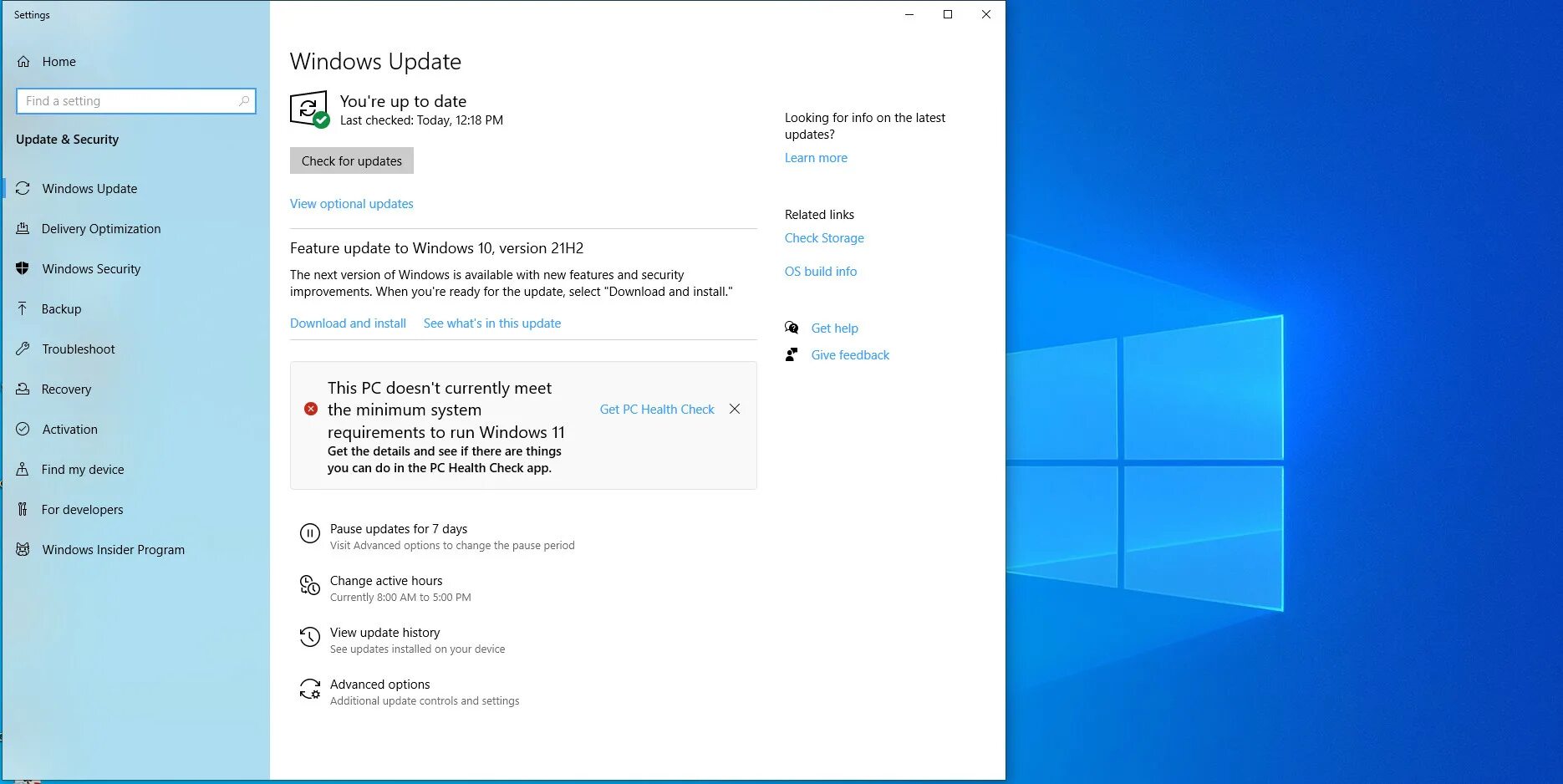Click the Activation checkmark icon
The width and height of the screenshot is (1563, 784).
23,430
